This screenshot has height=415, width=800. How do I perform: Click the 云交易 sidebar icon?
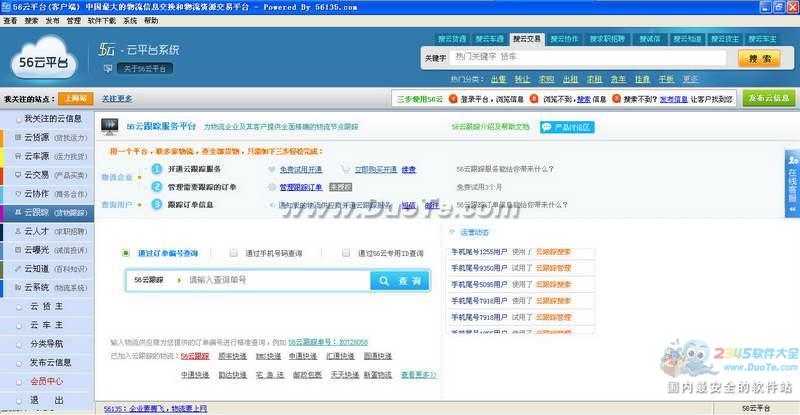click(x=18, y=175)
